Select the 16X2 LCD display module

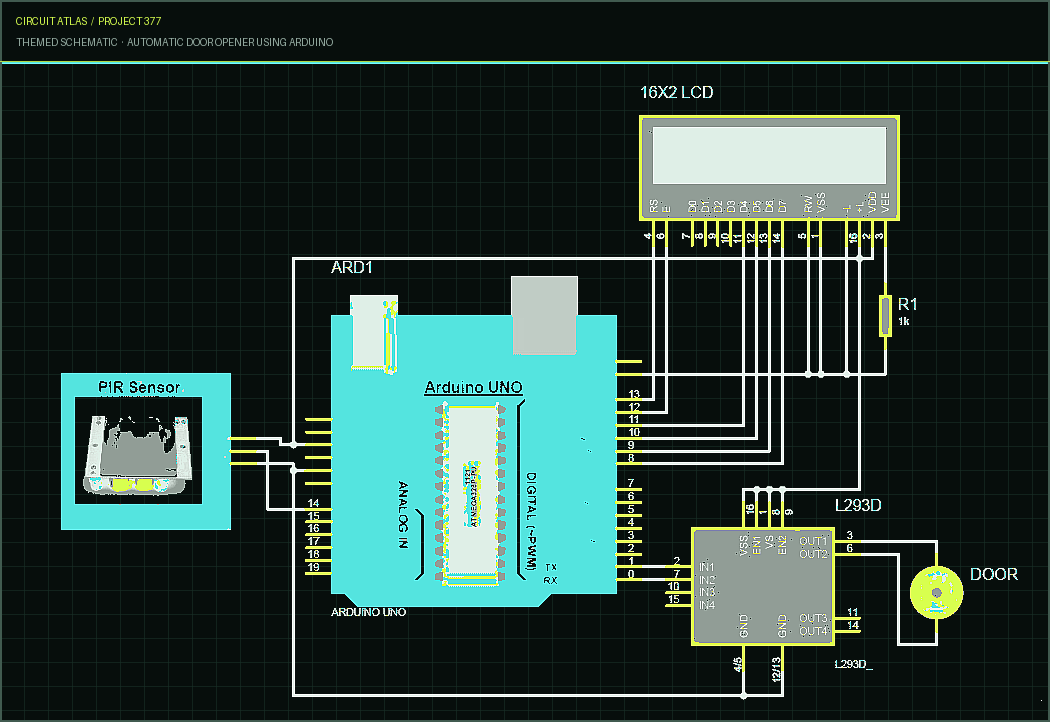click(769, 168)
